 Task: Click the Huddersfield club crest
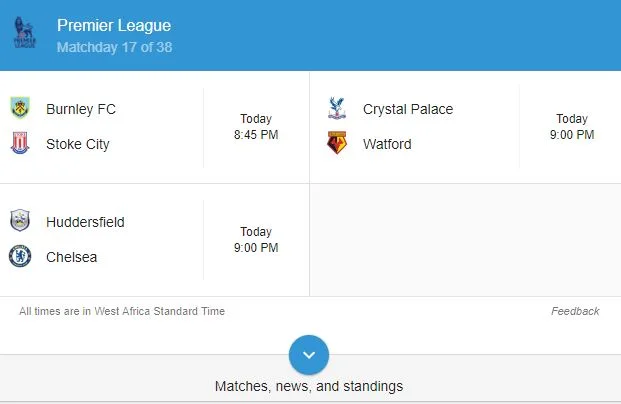(x=20, y=221)
